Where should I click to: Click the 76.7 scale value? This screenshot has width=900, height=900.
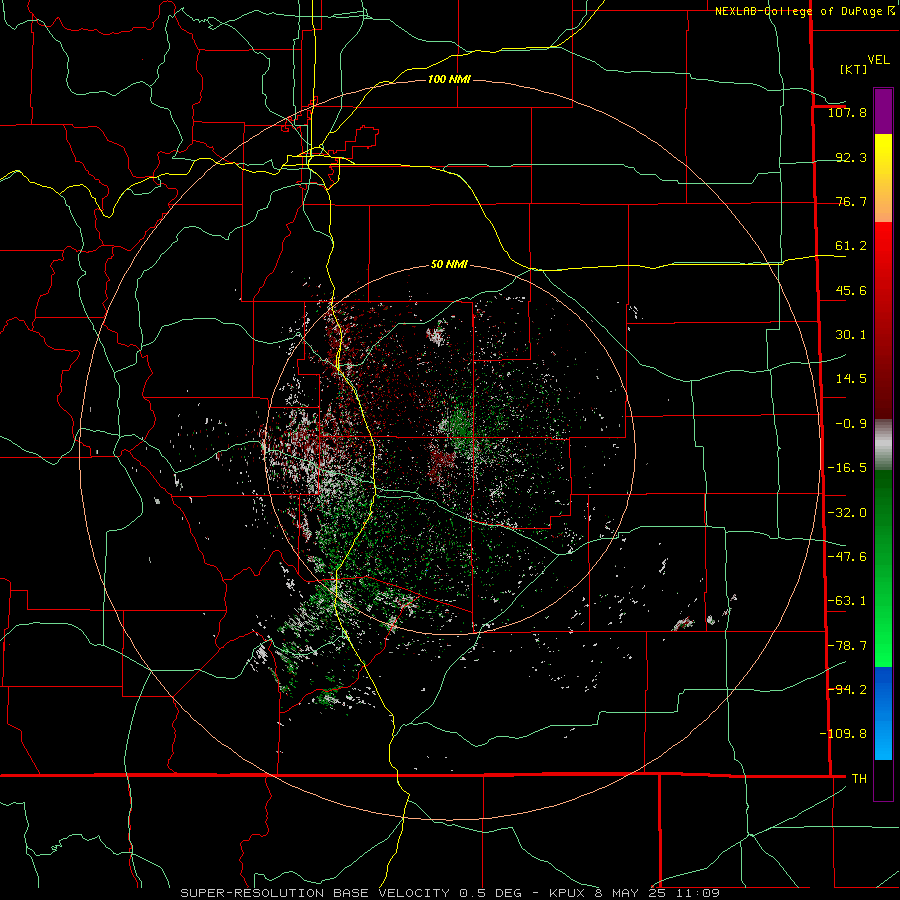click(851, 201)
